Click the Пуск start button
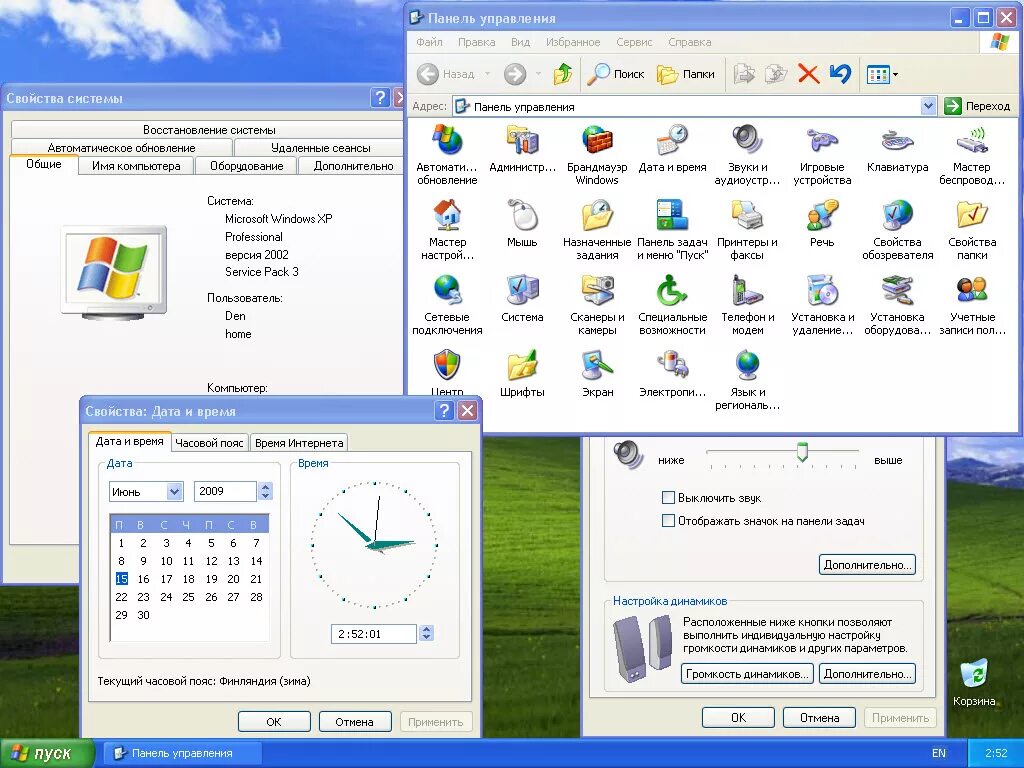This screenshot has width=1024, height=768. coord(47,753)
